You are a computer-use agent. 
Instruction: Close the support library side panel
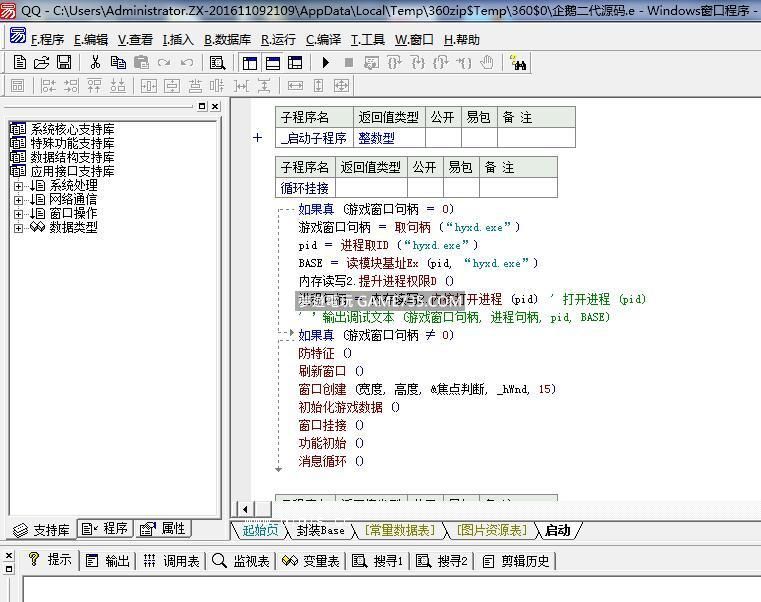[214, 106]
